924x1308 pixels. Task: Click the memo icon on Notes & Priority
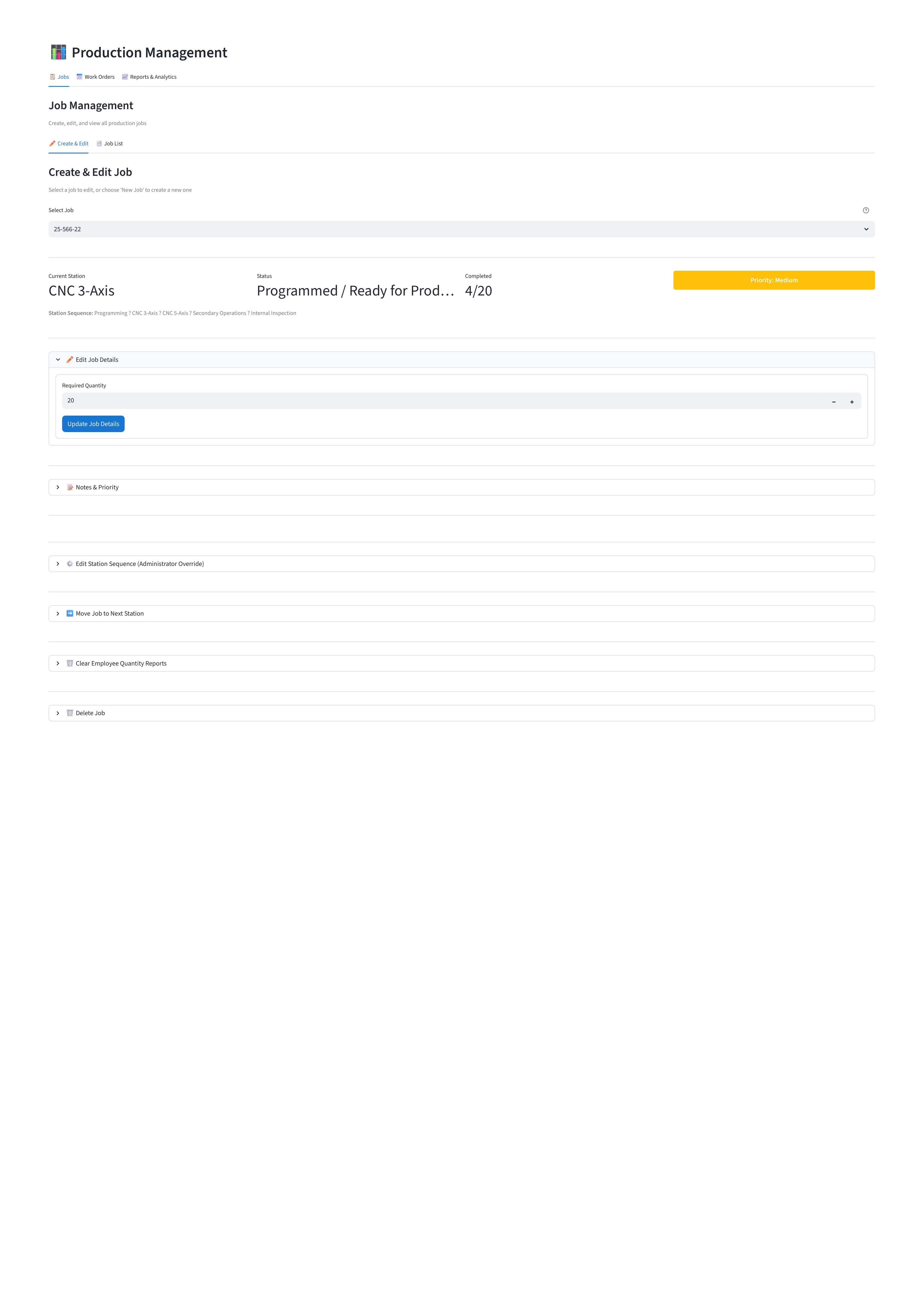coord(69,487)
